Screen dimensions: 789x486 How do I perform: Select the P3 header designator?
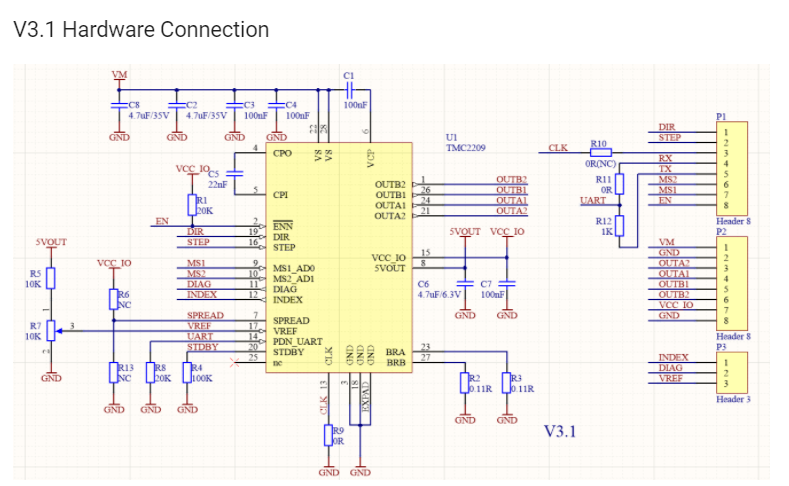click(x=721, y=347)
